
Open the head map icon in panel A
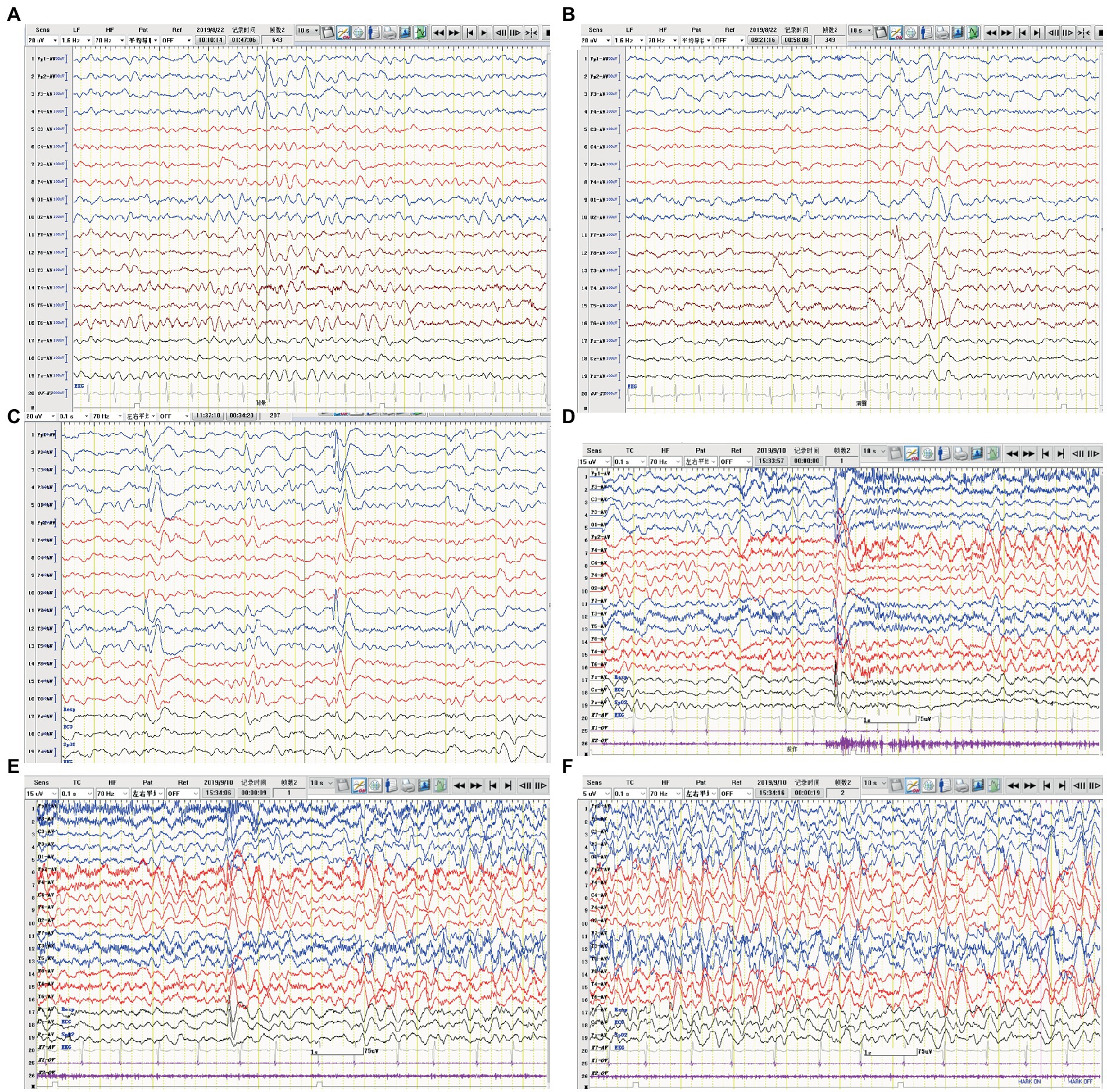click(358, 33)
